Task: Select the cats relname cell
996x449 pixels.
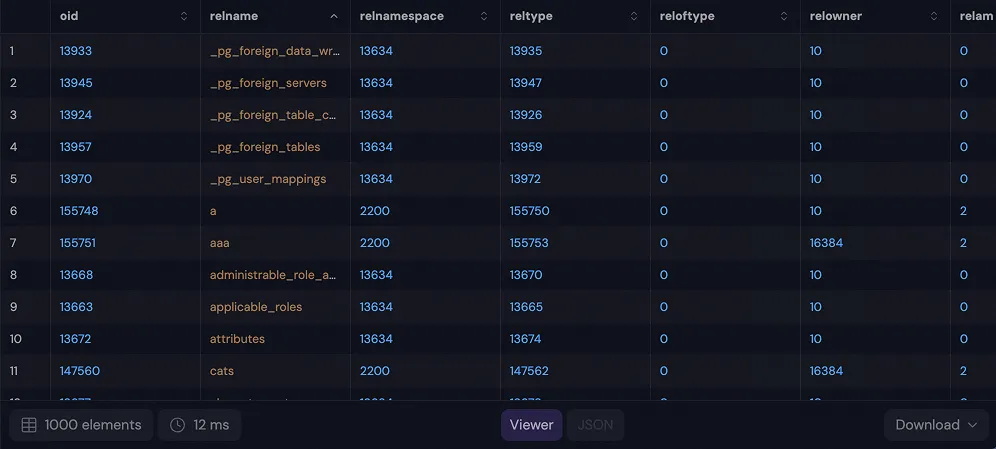Action: tap(222, 371)
